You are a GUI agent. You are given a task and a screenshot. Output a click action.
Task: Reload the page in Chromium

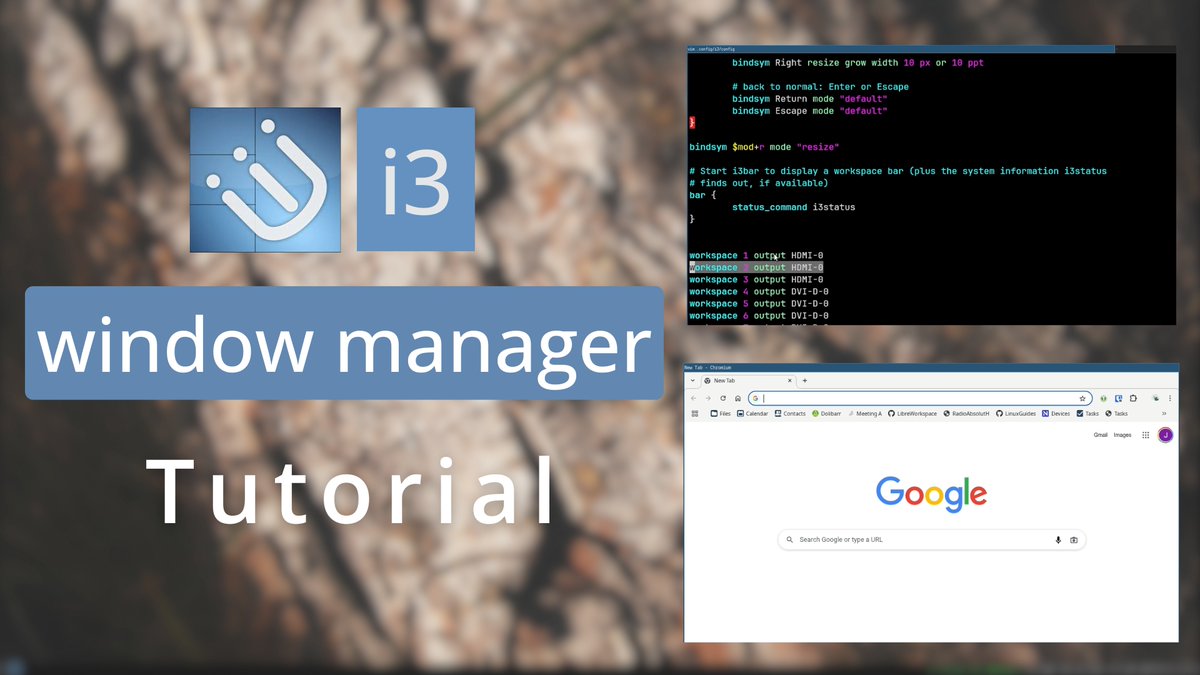pos(723,398)
